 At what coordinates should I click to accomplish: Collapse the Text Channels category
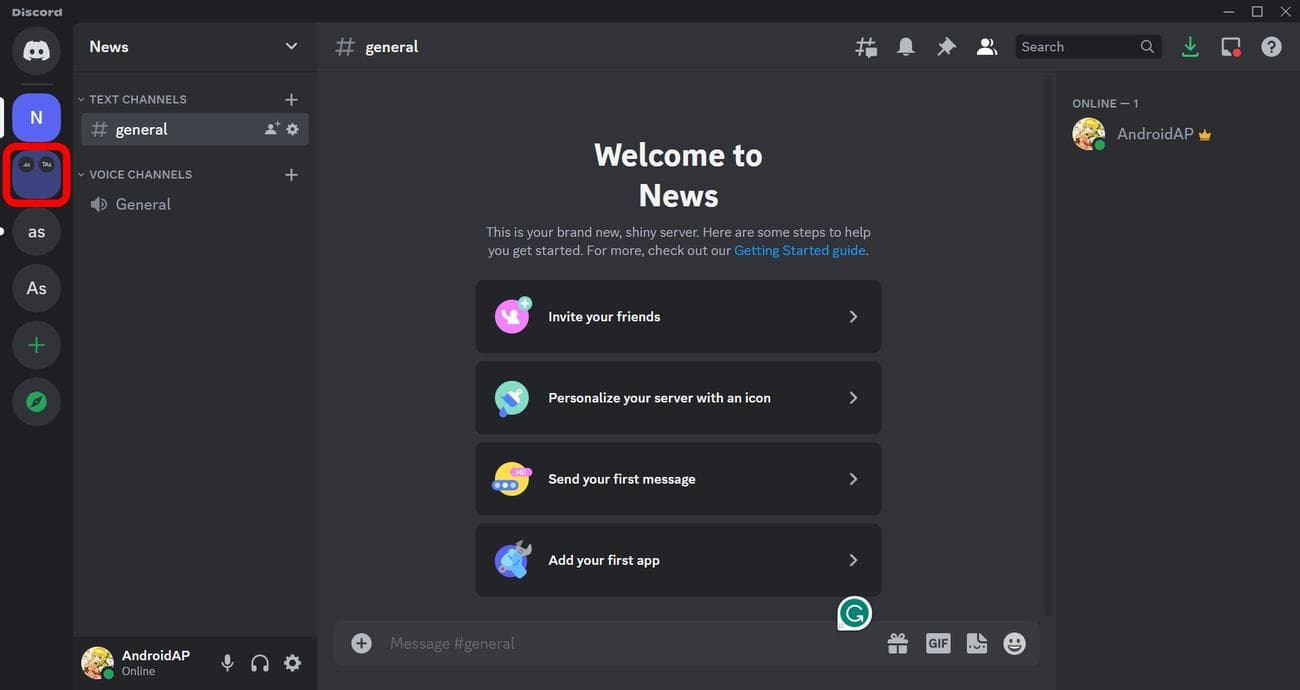tap(137, 100)
